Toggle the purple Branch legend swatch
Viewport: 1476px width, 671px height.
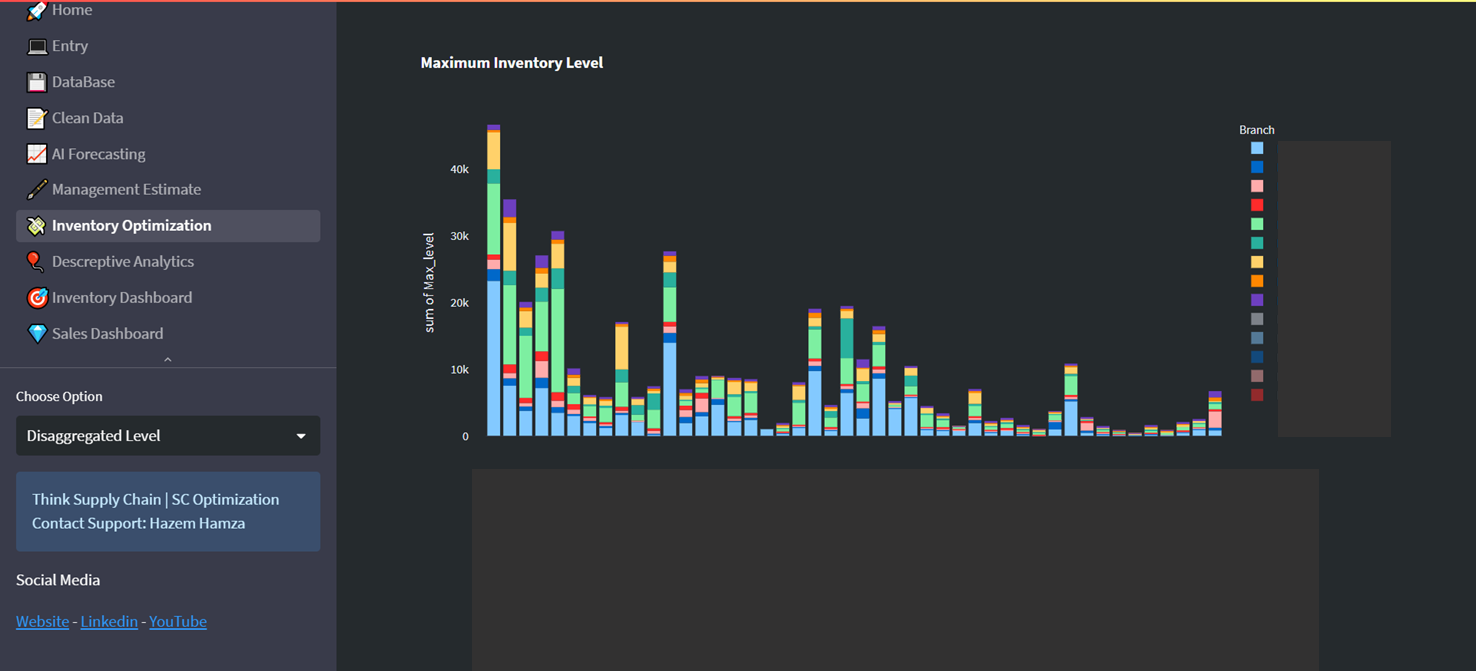(x=1257, y=300)
